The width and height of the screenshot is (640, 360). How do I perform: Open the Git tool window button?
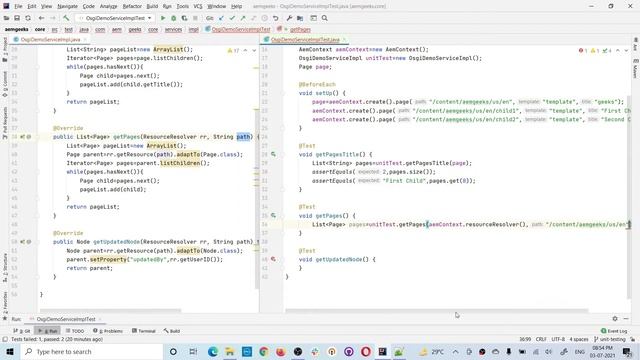(x=22, y=331)
